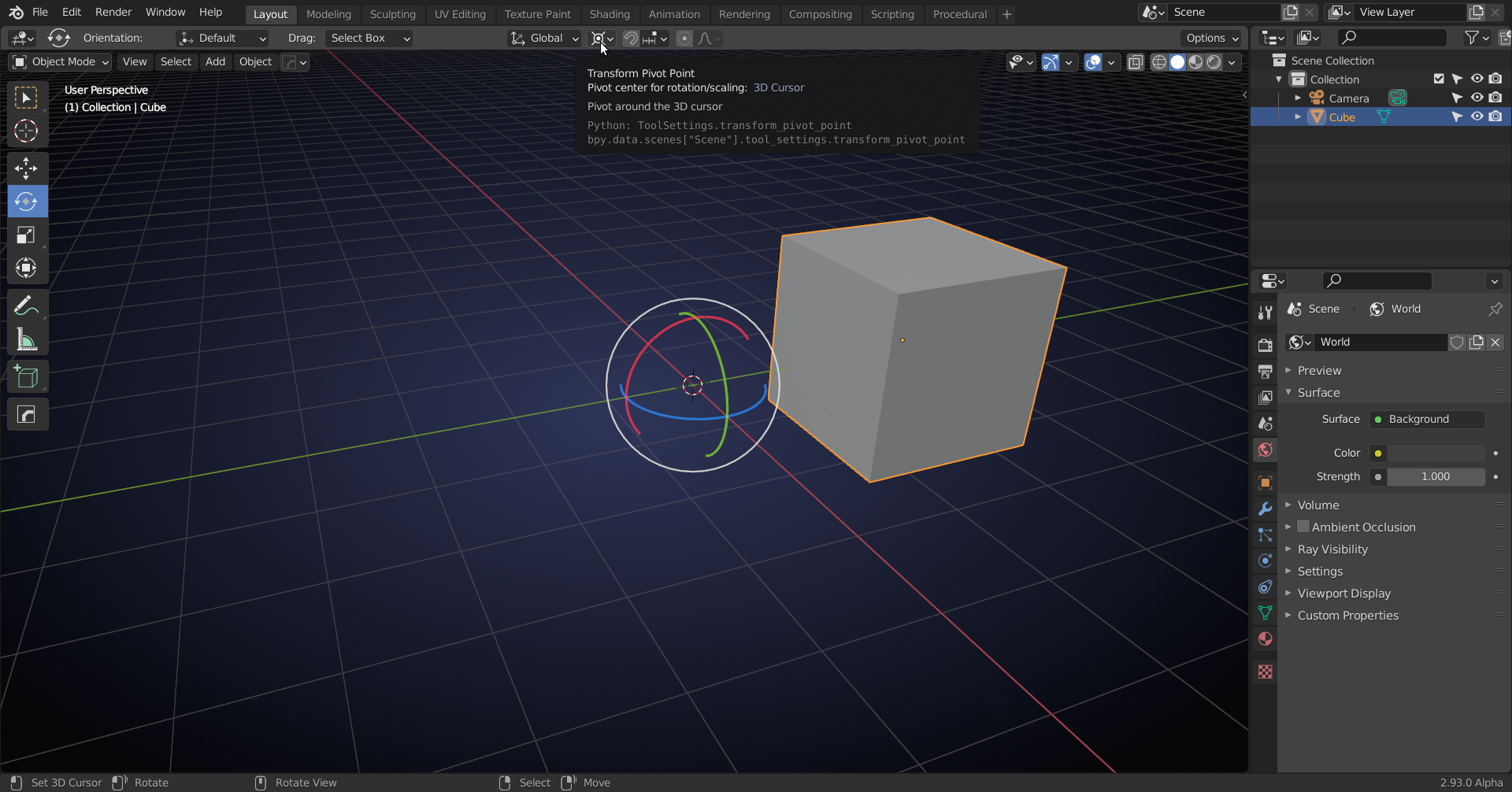1512x792 pixels.
Task: Open the viewport Object menu
Action: tap(255, 61)
